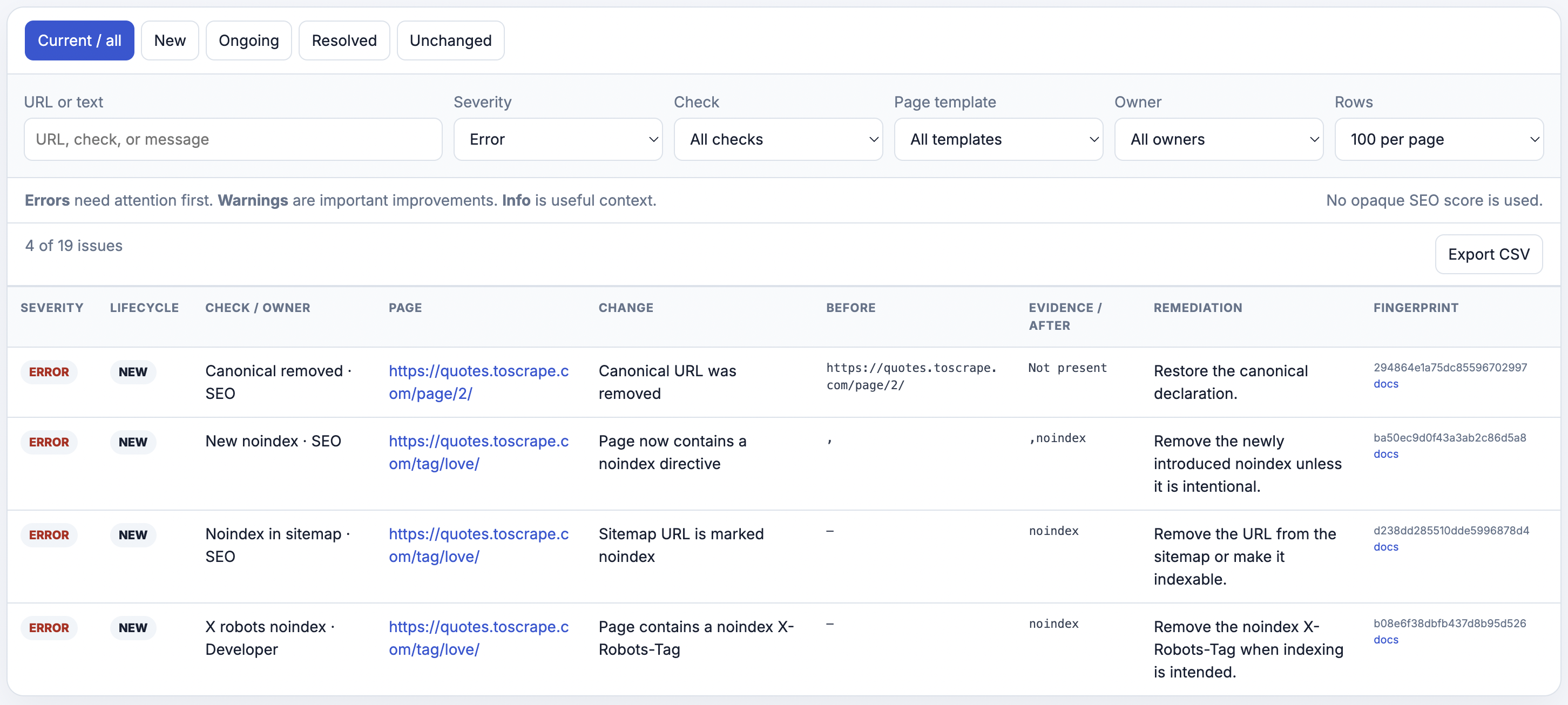Show the Resolved issues tab

344,40
